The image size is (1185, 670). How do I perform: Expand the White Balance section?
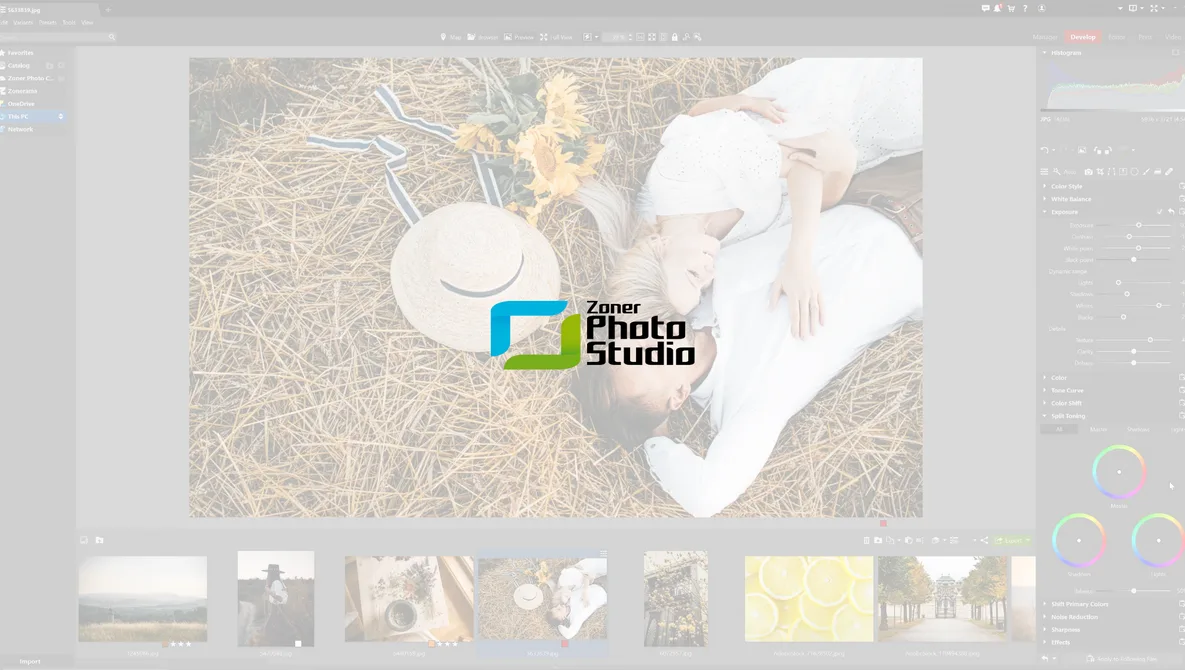1071,199
